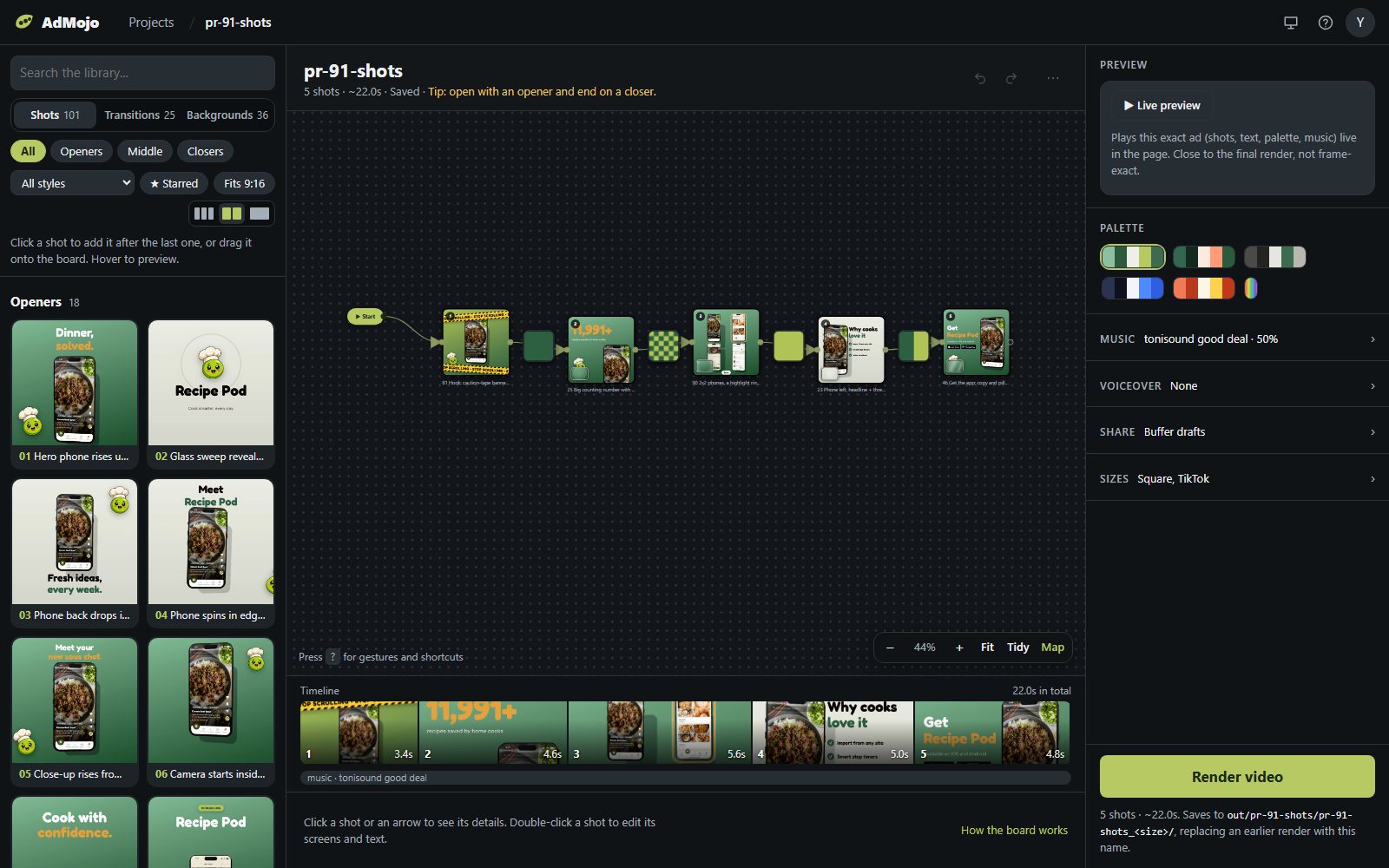
Task: Select the music tonisound good deal track
Action: coord(686,778)
